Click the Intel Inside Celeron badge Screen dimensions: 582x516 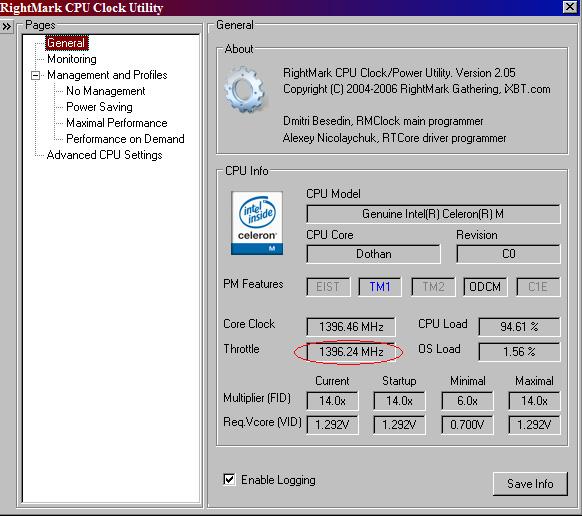(x=257, y=223)
